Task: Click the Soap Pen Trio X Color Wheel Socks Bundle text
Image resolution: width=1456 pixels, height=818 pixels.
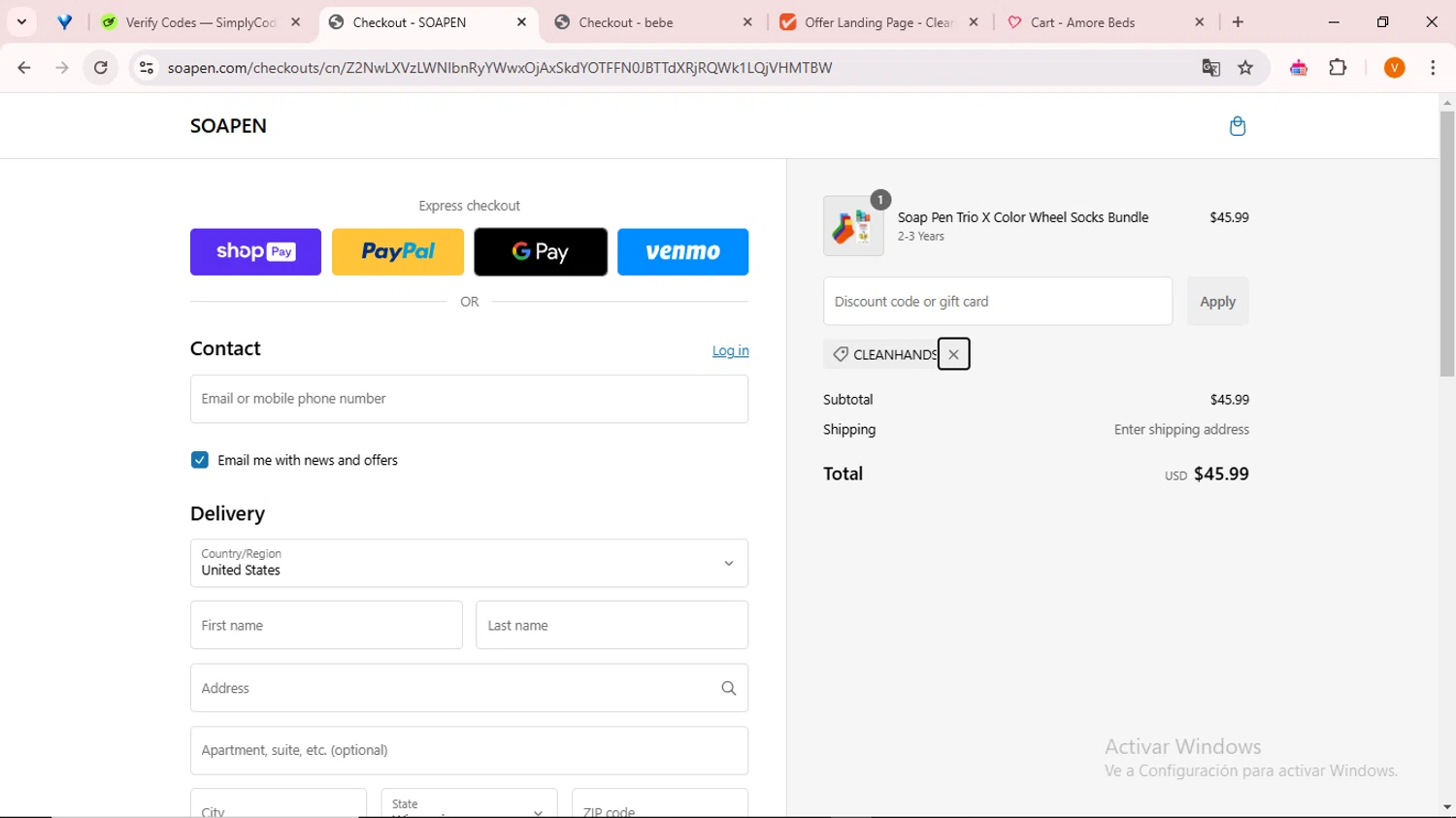Action: (1023, 217)
